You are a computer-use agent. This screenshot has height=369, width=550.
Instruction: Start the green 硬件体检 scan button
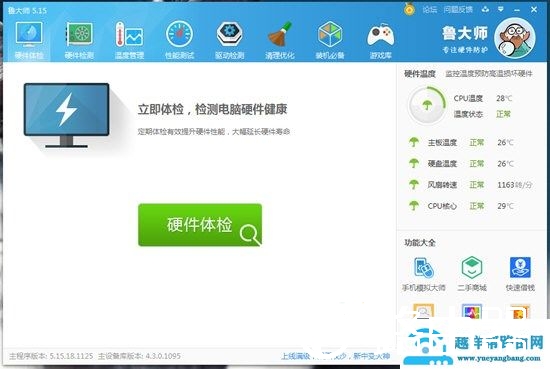[x=200, y=225]
